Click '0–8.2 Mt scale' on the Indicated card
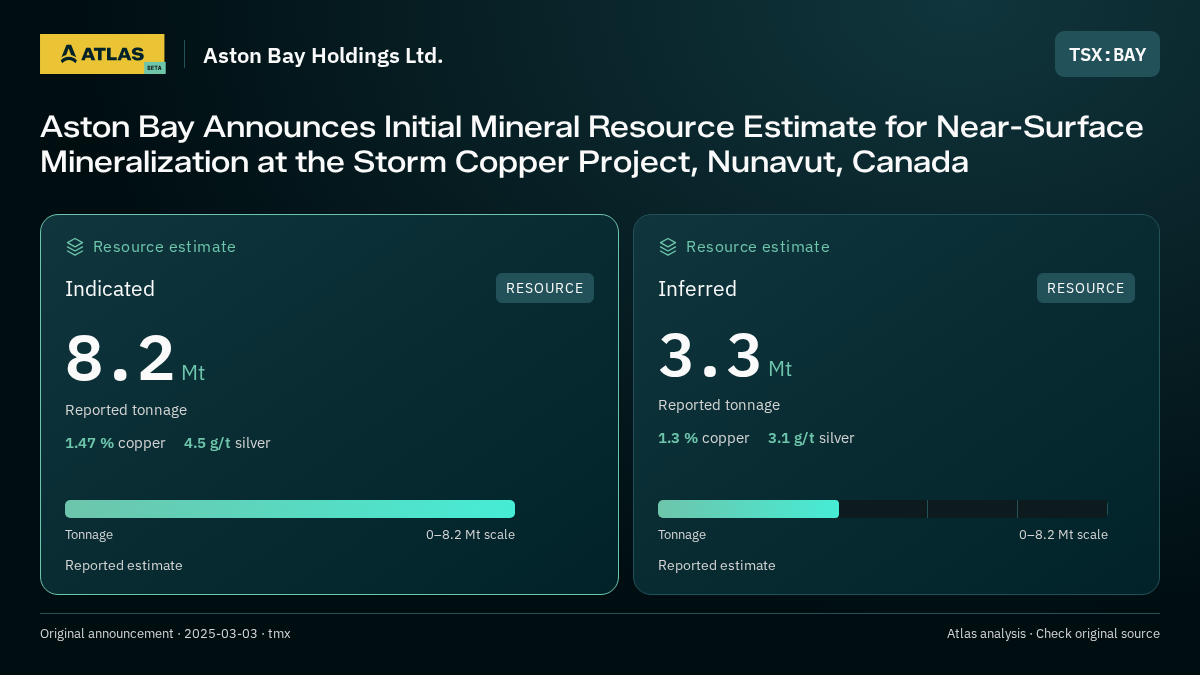Screen dimensions: 1200x675 coord(470,535)
